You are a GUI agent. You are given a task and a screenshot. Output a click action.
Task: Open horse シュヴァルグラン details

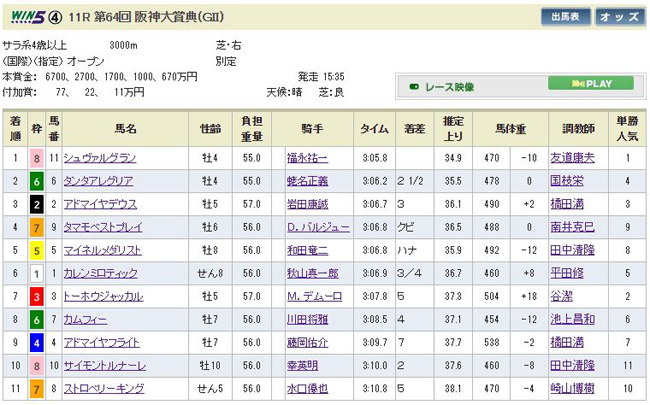coord(98,158)
